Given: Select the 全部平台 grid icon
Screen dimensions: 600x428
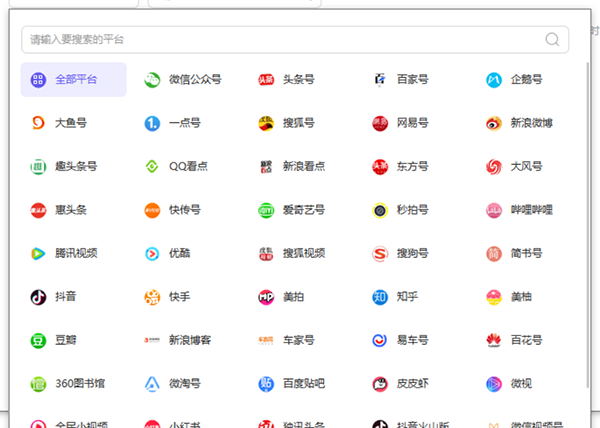Looking at the screenshot, I should point(38,80).
